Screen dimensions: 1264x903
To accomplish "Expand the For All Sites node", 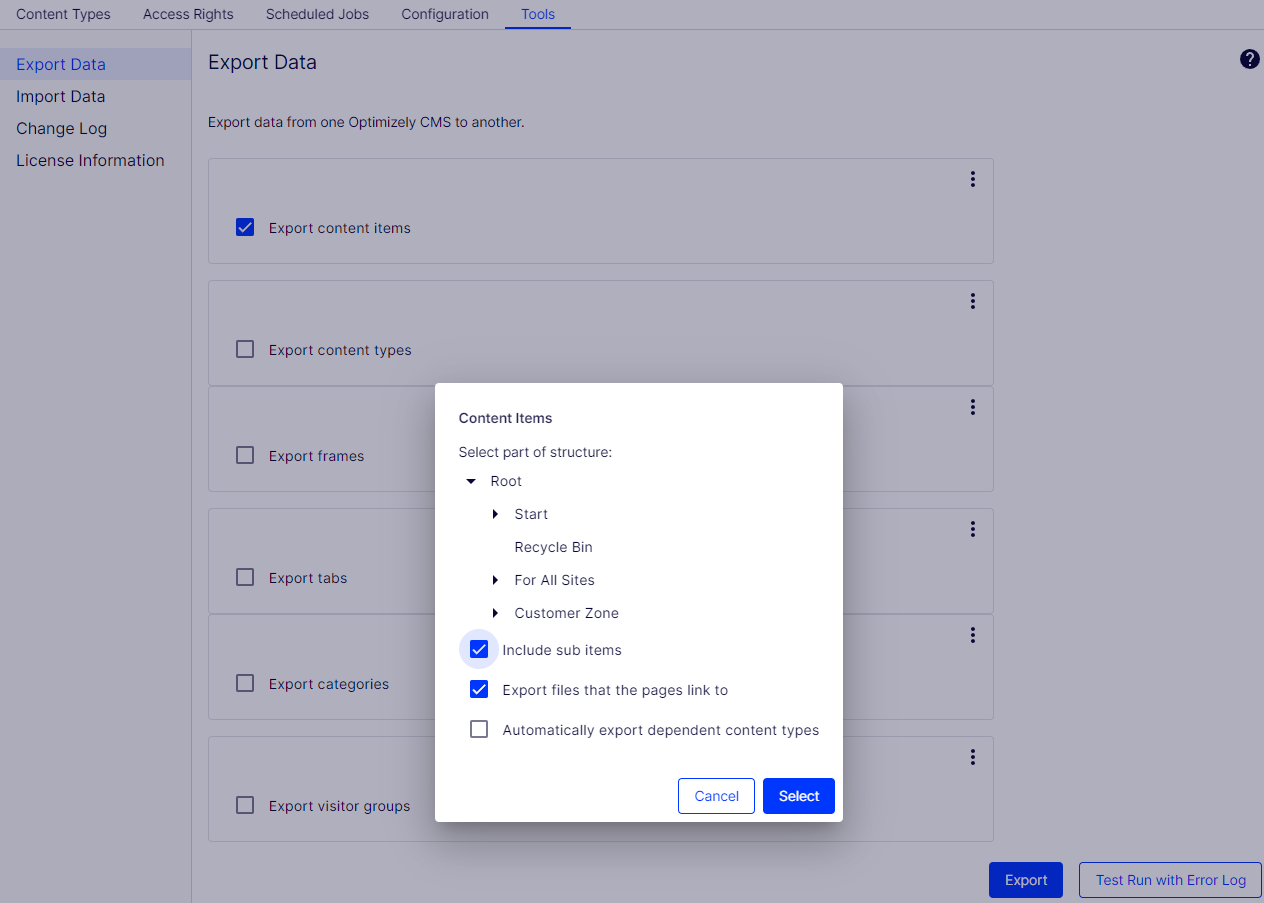I will (x=495, y=580).
